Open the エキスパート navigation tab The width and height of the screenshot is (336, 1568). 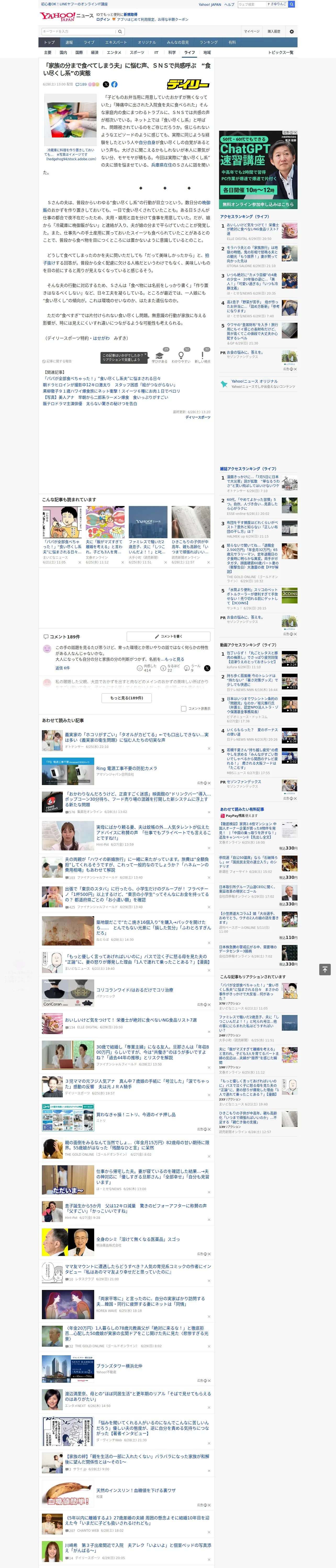[116, 43]
